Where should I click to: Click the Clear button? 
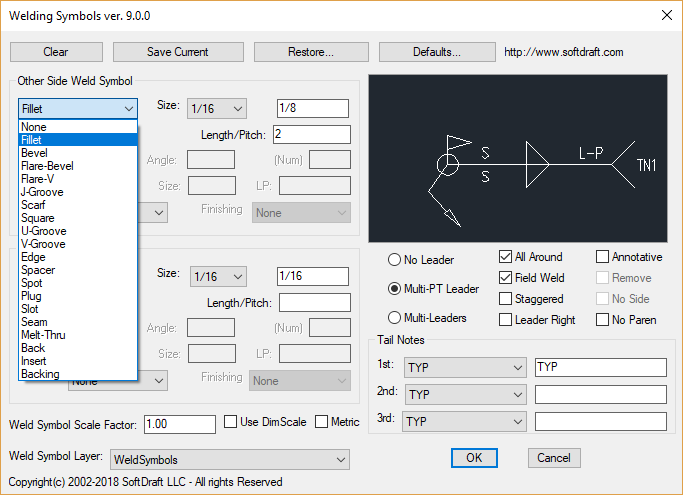pyautogui.click(x=56, y=52)
